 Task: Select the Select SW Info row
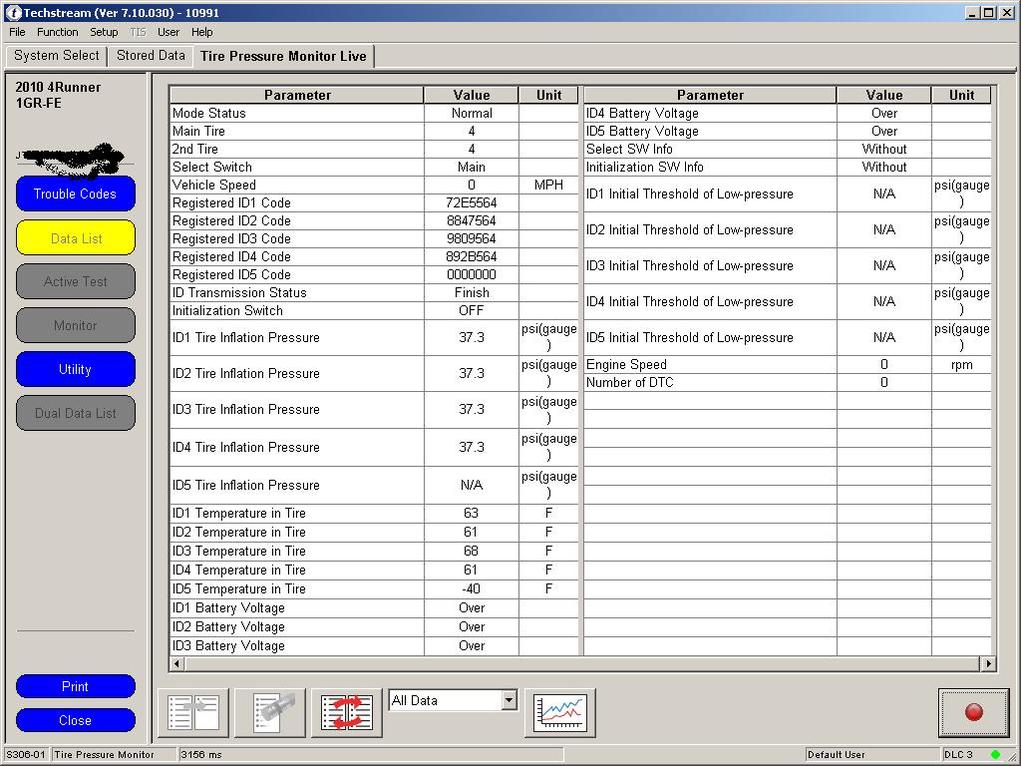[x=787, y=149]
